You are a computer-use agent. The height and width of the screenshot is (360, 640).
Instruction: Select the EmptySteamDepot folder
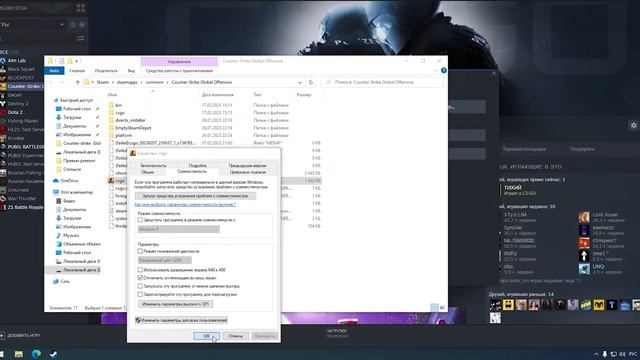(133, 128)
